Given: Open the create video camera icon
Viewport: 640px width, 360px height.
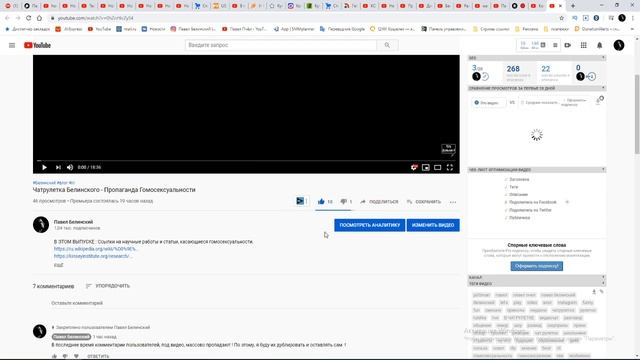Looking at the screenshot, I should 567,45.
